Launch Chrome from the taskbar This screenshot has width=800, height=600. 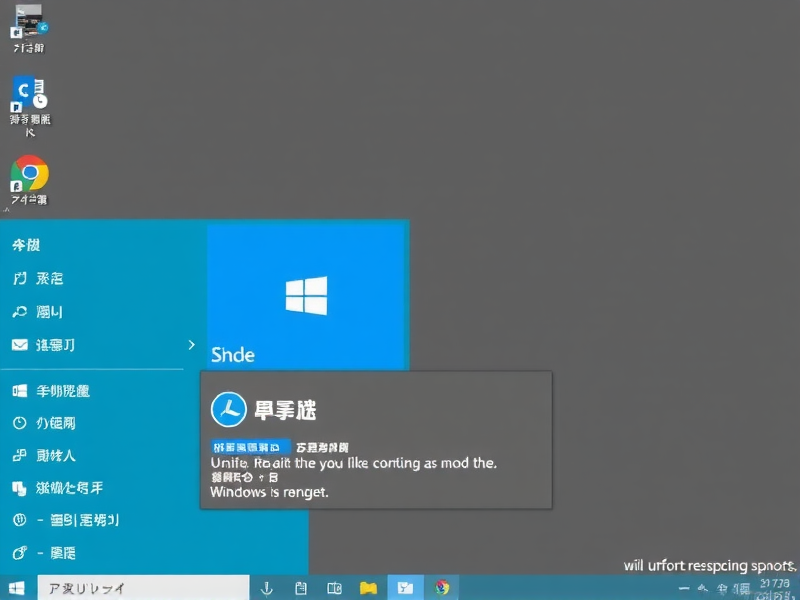pyautogui.click(x=442, y=588)
